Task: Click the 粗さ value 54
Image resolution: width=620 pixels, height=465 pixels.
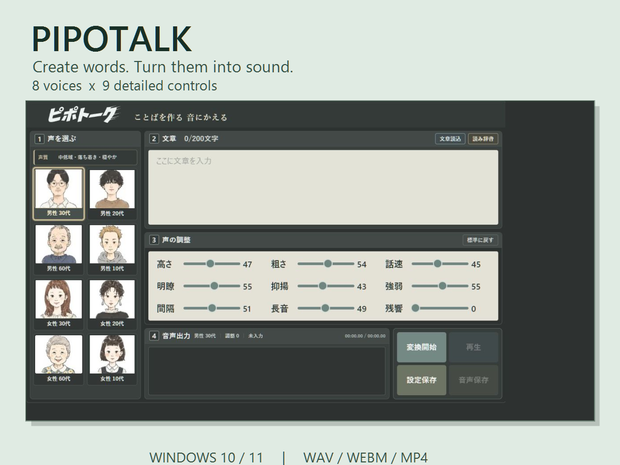Action: coord(362,264)
